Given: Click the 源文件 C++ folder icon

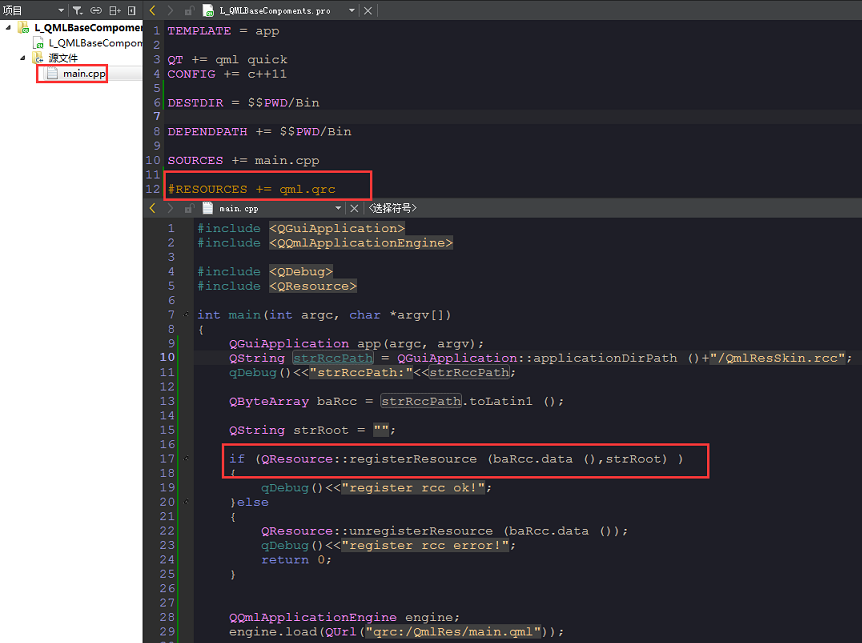Looking at the screenshot, I should click(38, 58).
